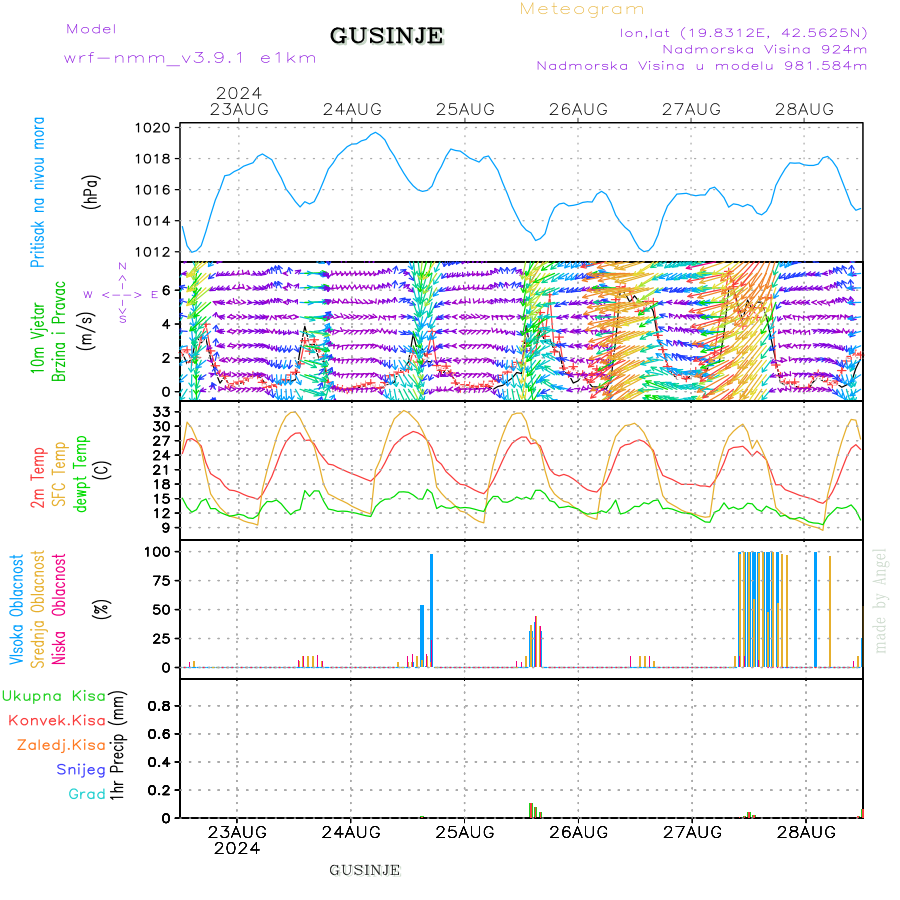The height and width of the screenshot is (900, 900).
Task: Click the dewpt Temp legend label
Action: [x=81, y=474]
